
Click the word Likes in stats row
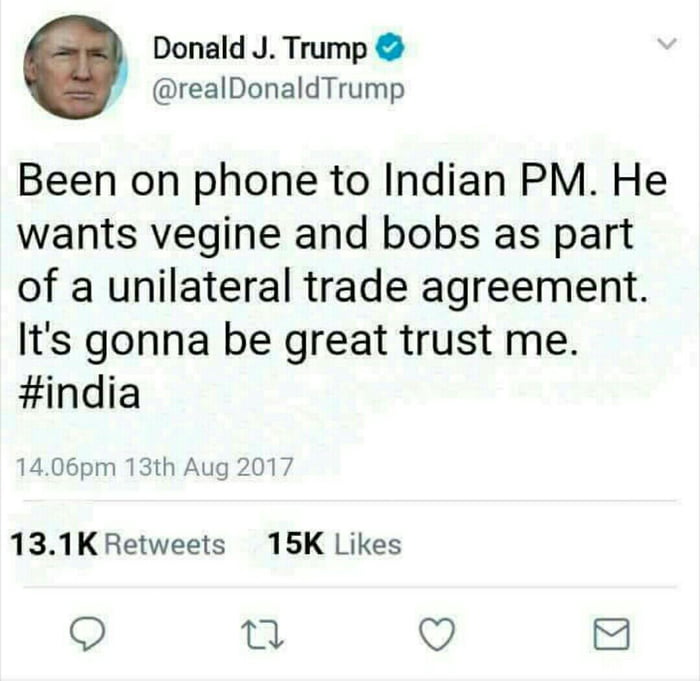(368, 545)
